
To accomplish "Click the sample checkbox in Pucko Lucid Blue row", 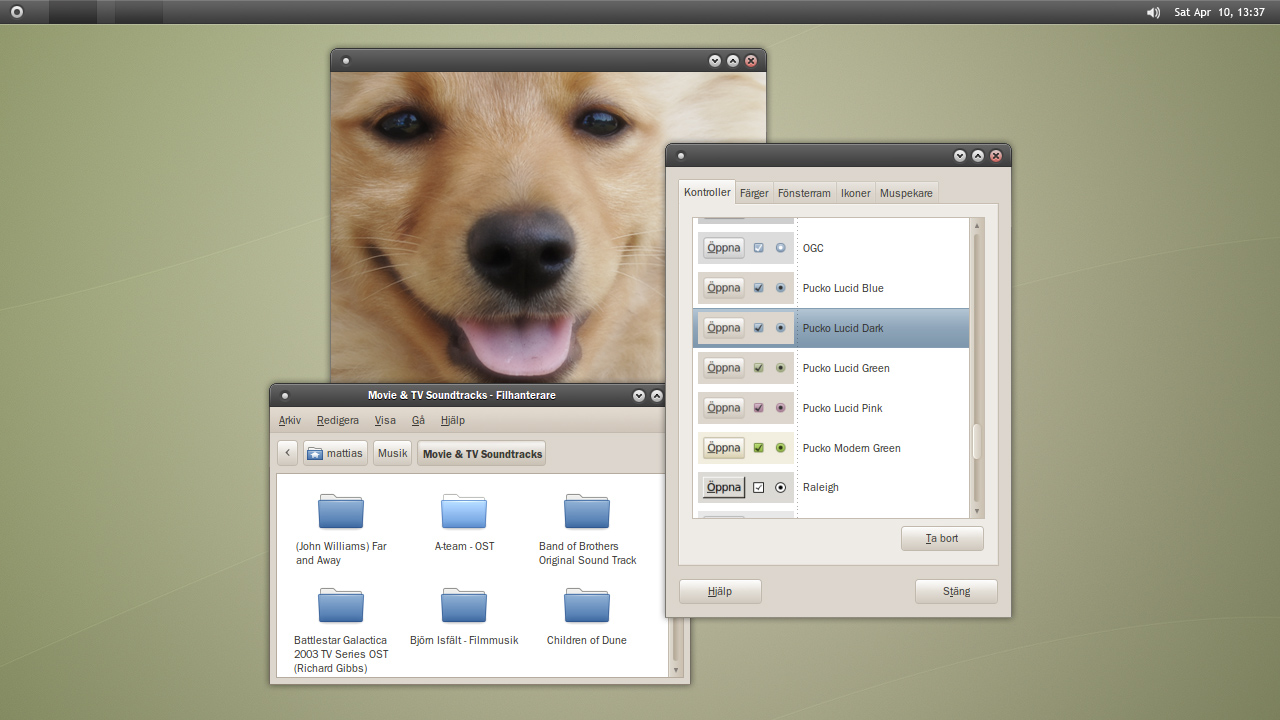I will [x=758, y=288].
